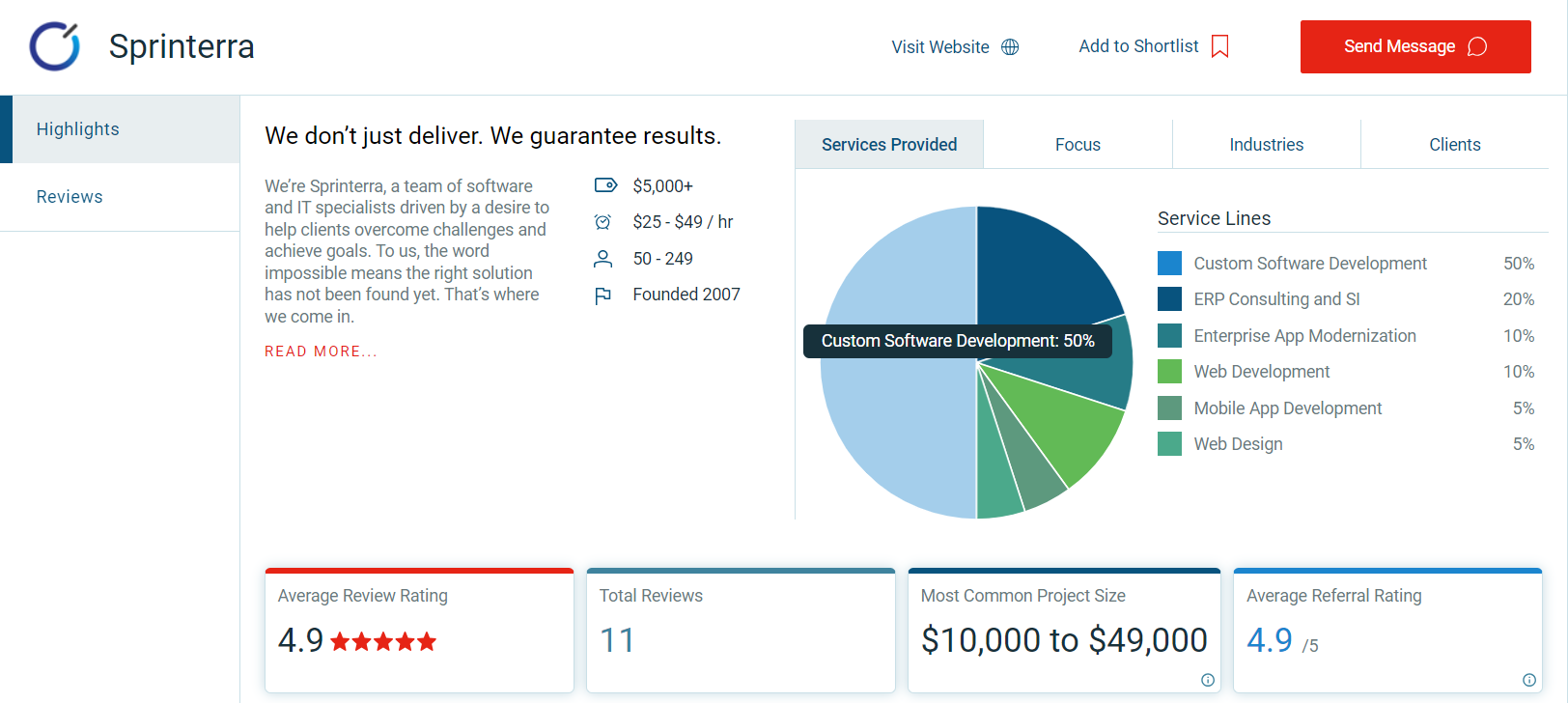Screen dimensions: 1568x703
Task: Click the READ MORE... link
Action: coord(321,351)
